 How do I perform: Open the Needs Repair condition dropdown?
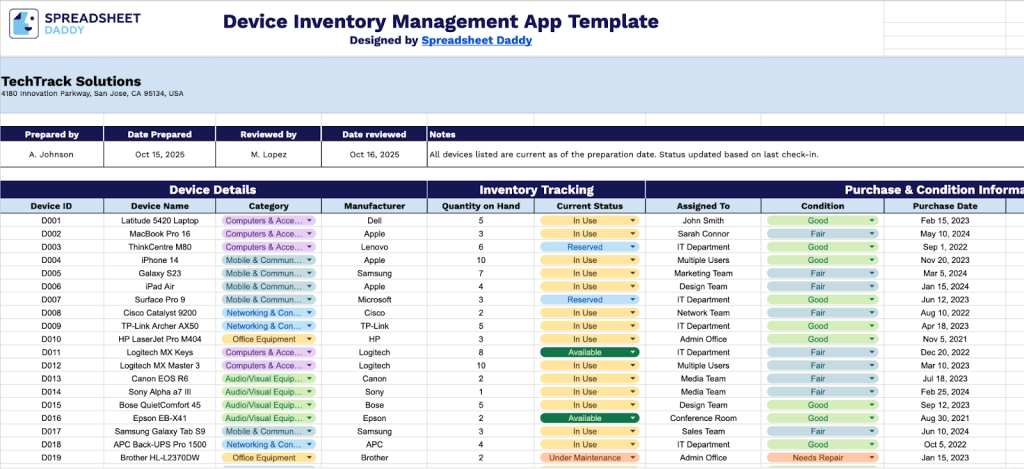click(x=872, y=457)
